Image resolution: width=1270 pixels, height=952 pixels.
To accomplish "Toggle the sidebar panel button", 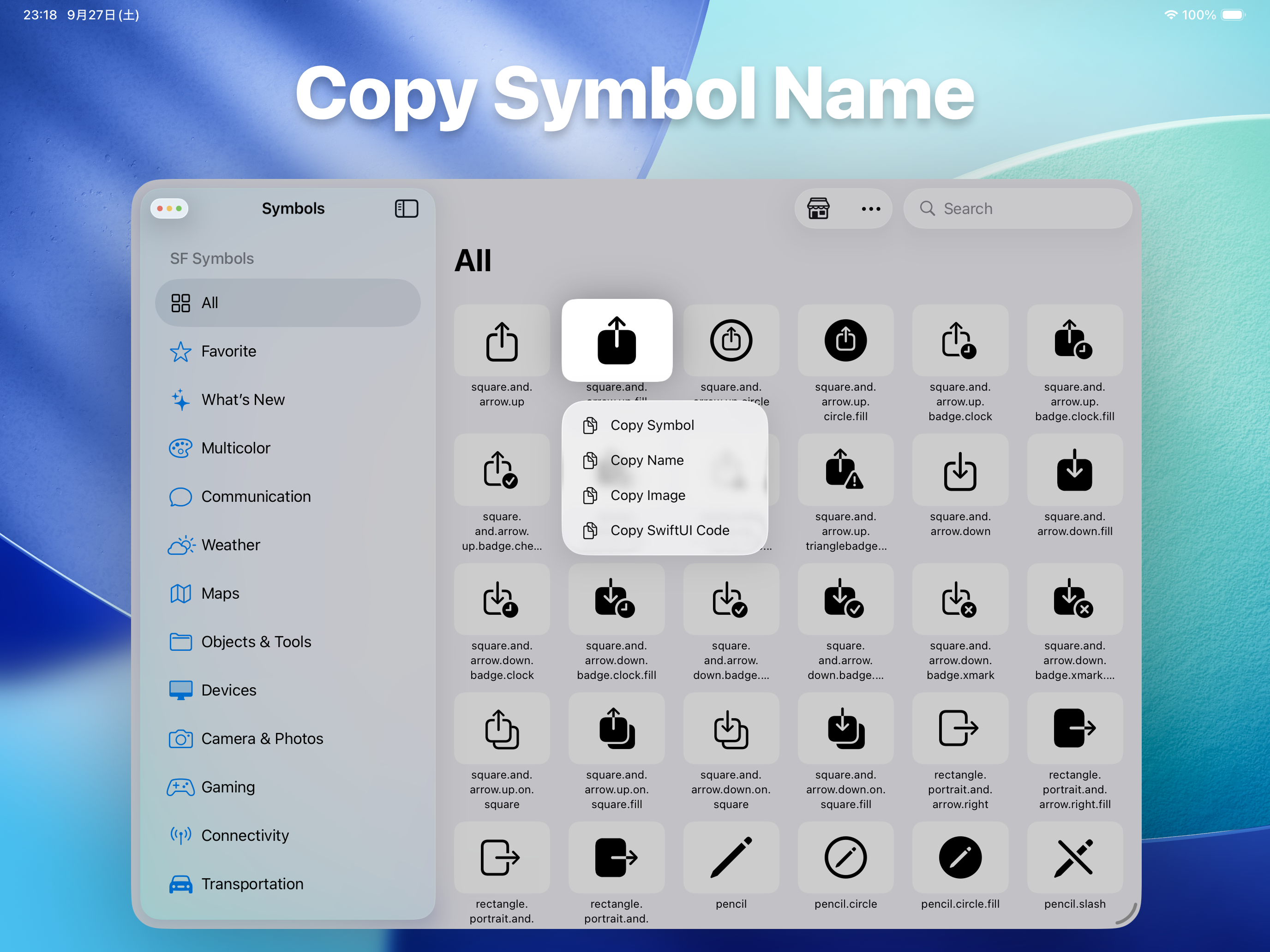I will click(x=406, y=208).
